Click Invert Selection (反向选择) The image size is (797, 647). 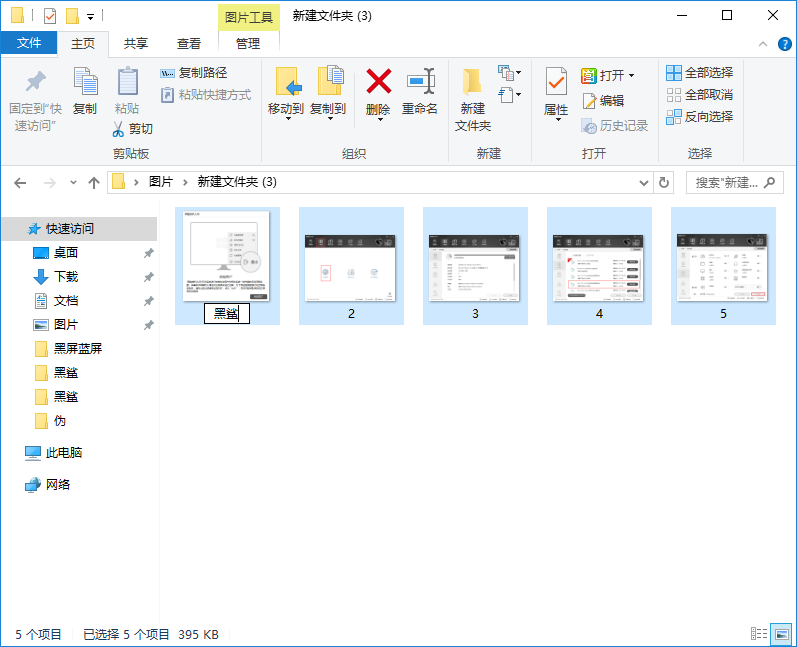coord(699,116)
